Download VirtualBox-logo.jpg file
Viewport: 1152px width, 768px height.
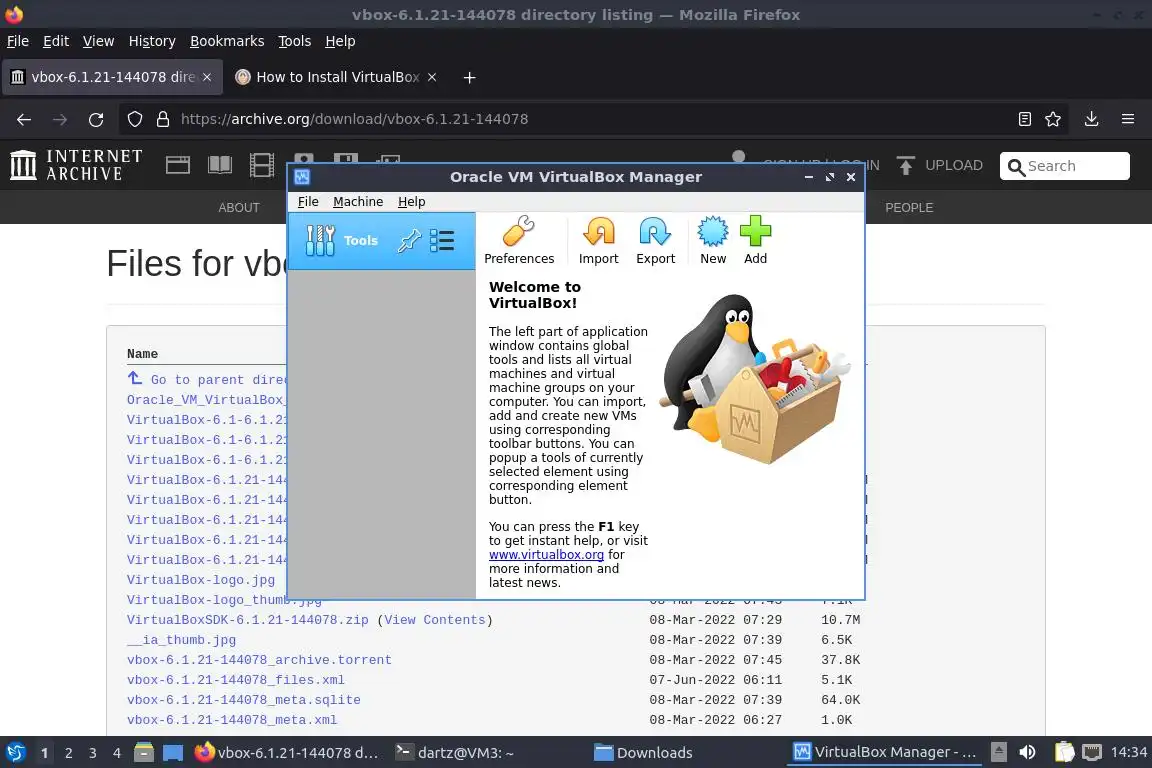click(201, 580)
